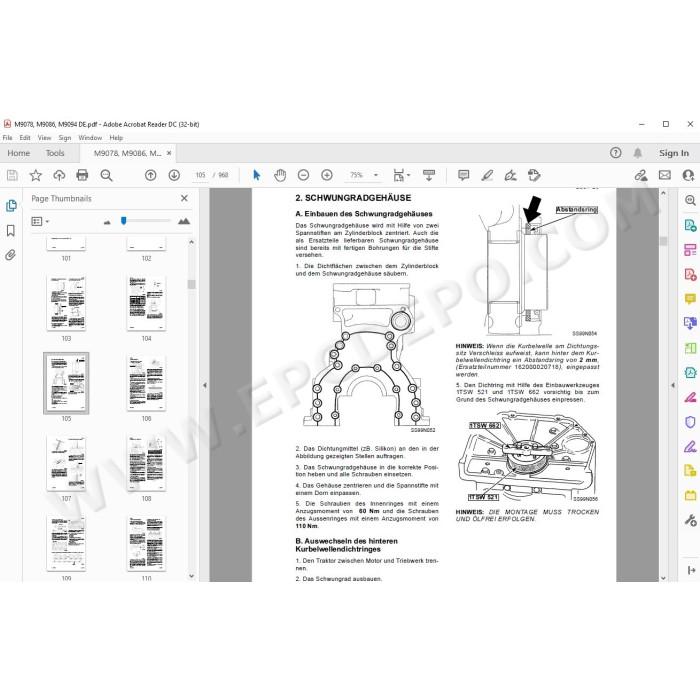This screenshot has height=700, width=700.
Task: Collapse the right tools pane arrow
Action: click(x=673, y=385)
